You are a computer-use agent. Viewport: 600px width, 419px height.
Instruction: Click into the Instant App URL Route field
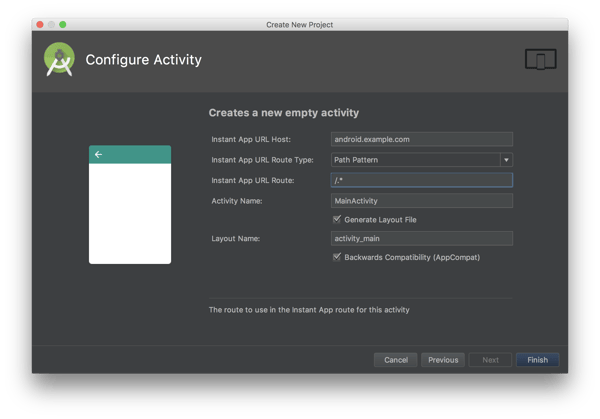click(421, 180)
